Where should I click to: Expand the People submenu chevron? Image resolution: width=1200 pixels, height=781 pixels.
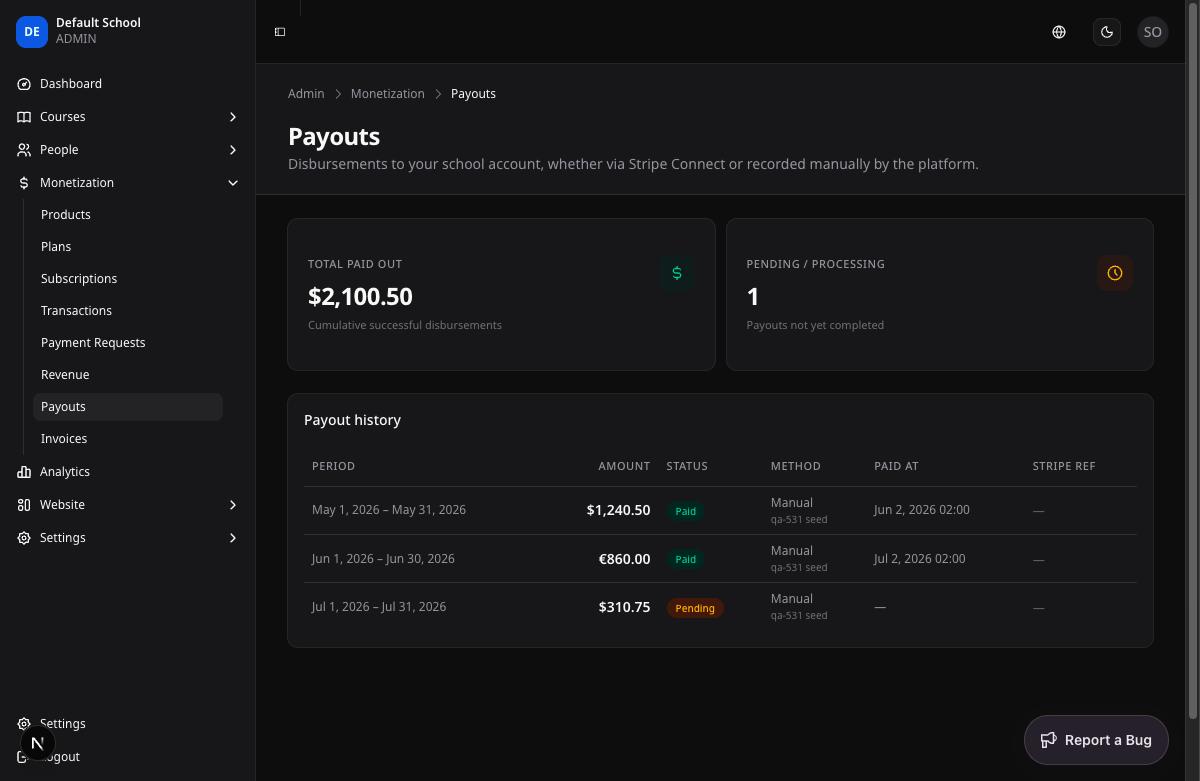(233, 150)
